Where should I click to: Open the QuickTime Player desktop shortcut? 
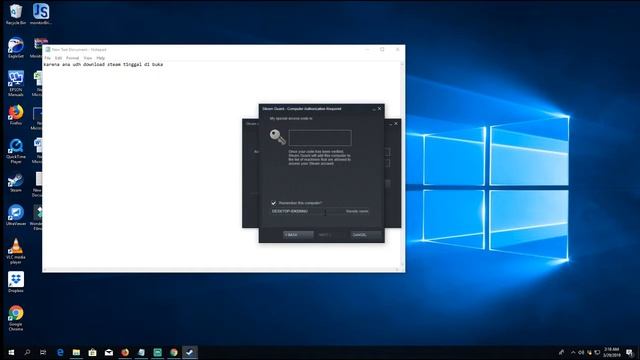pyautogui.click(x=16, y=151)
